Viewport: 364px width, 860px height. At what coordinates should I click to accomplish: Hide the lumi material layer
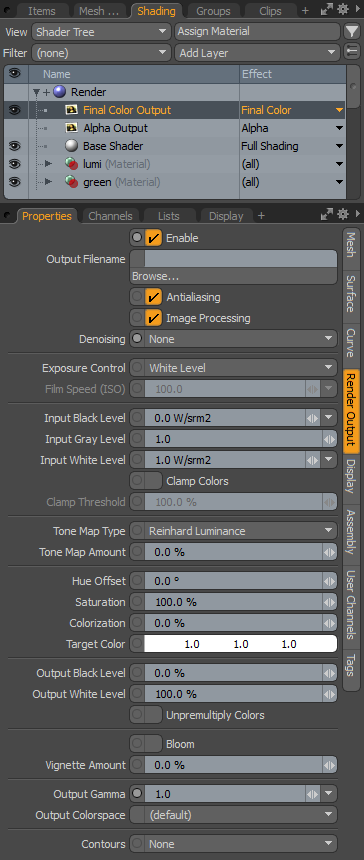pos(15,164)
